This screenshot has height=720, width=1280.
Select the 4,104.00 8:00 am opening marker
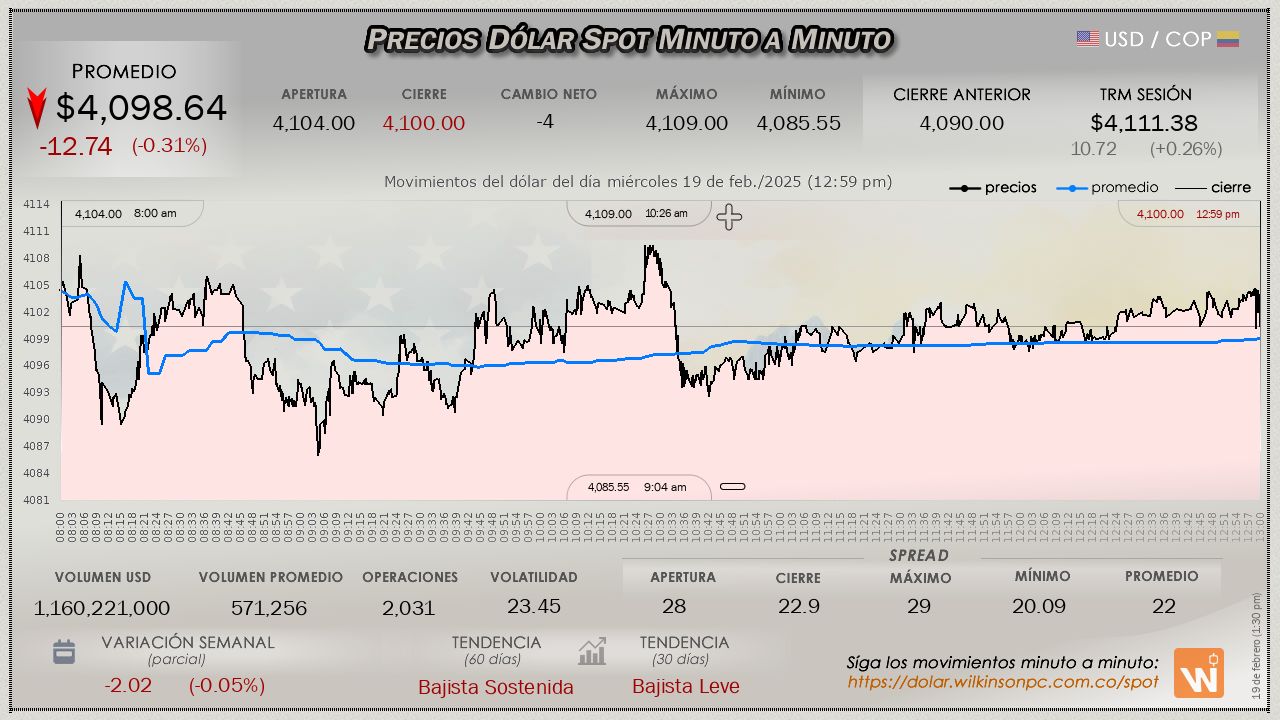point(126,213)
